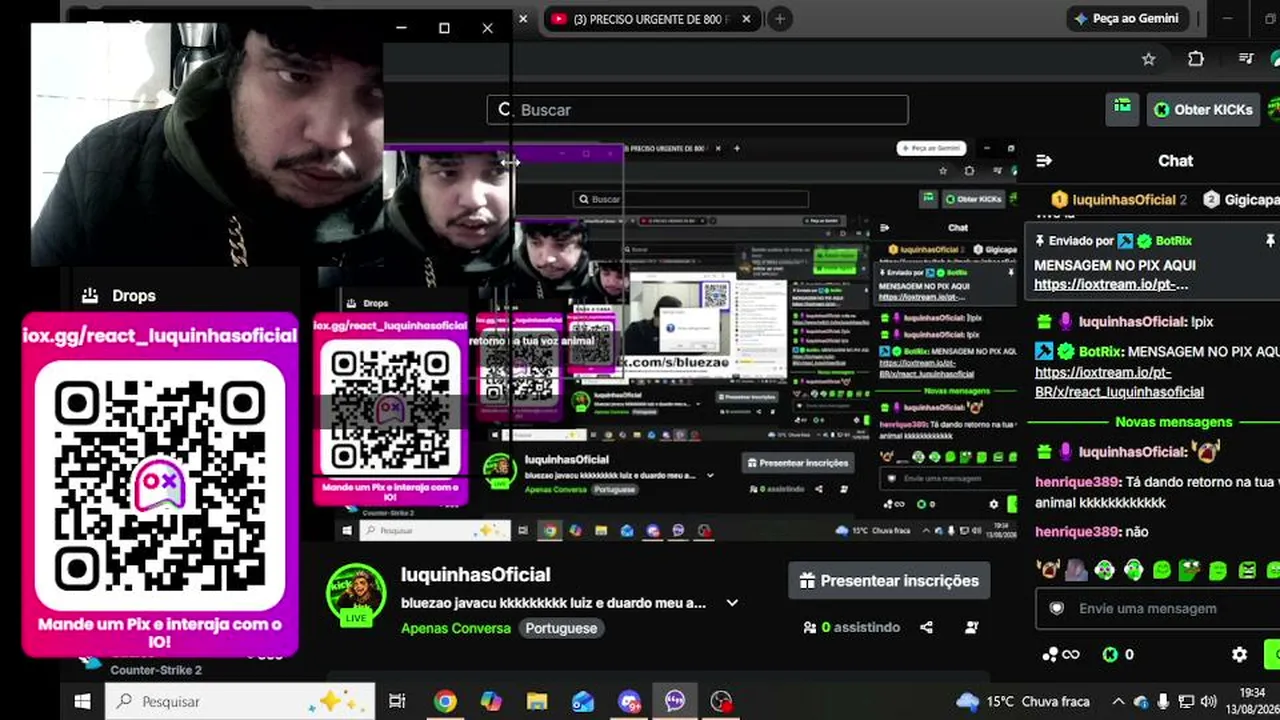Bookmark this page with the star icon
Viewport: 1280px width, 720px height.
1149,59
